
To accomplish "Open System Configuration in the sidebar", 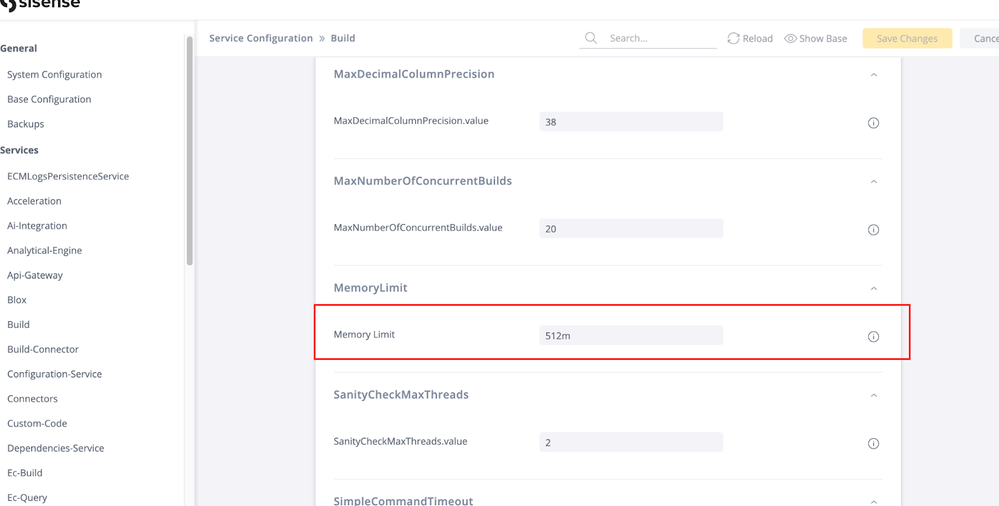I will pos(54,74).
